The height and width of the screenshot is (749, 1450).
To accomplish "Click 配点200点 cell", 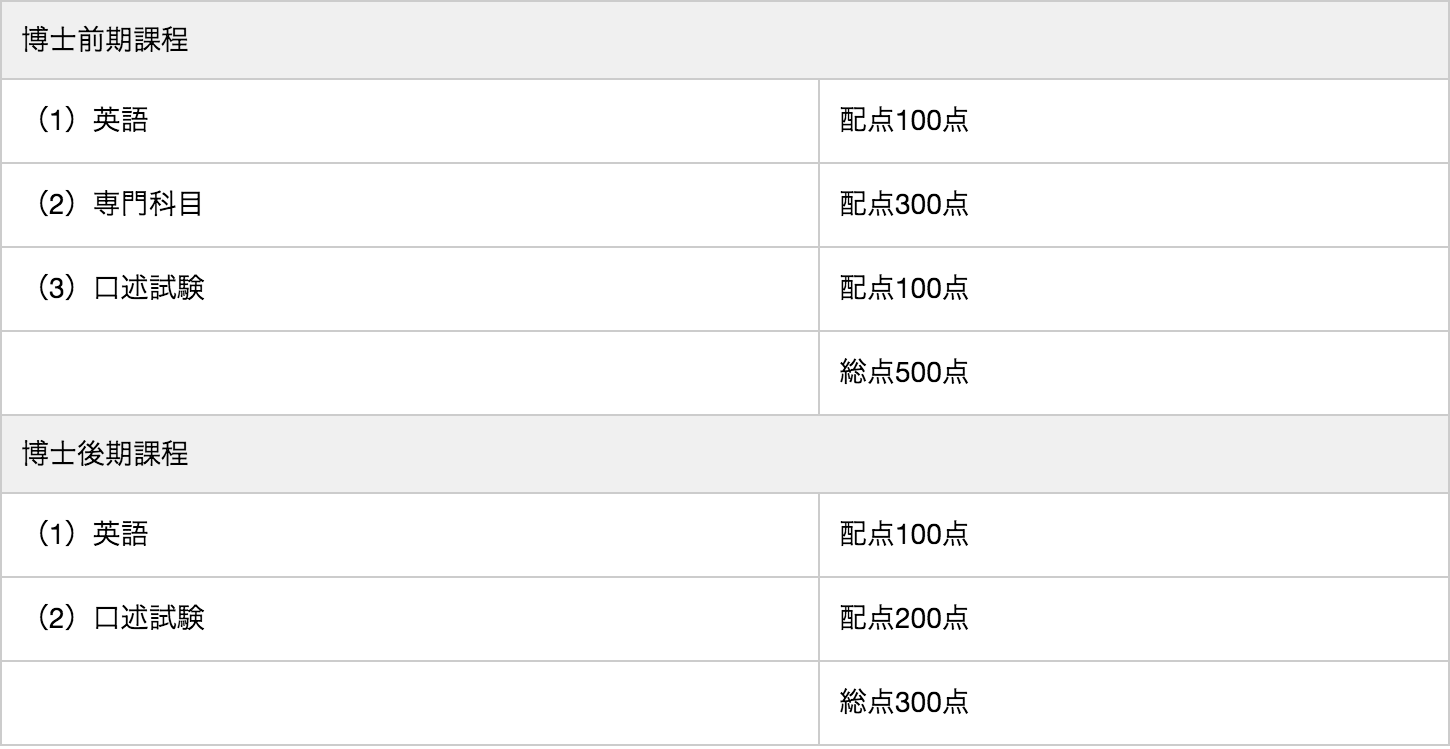I will 1134,619.
